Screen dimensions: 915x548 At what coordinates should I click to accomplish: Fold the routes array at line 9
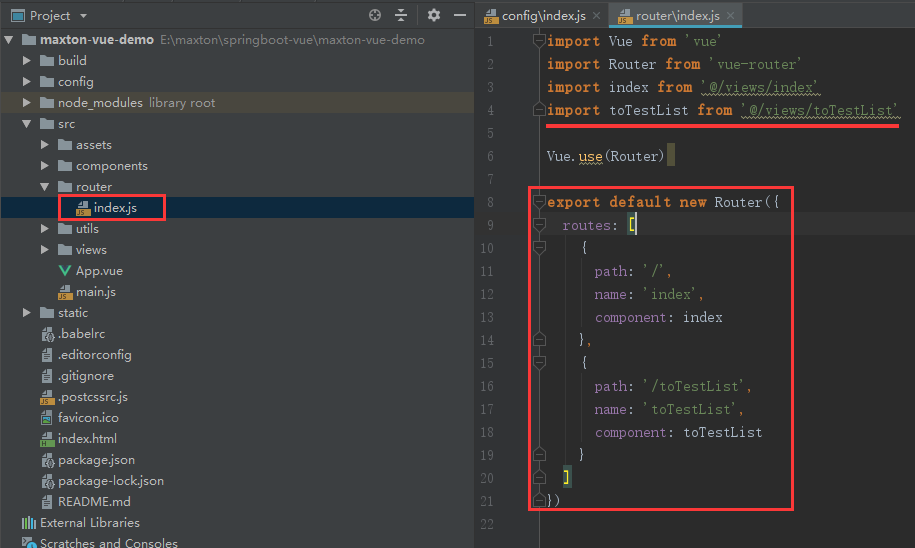point(539,225)
